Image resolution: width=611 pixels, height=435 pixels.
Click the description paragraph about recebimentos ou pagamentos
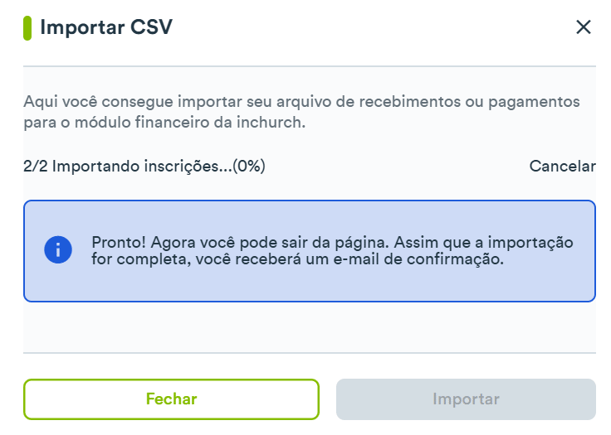[x=302, y=112]
